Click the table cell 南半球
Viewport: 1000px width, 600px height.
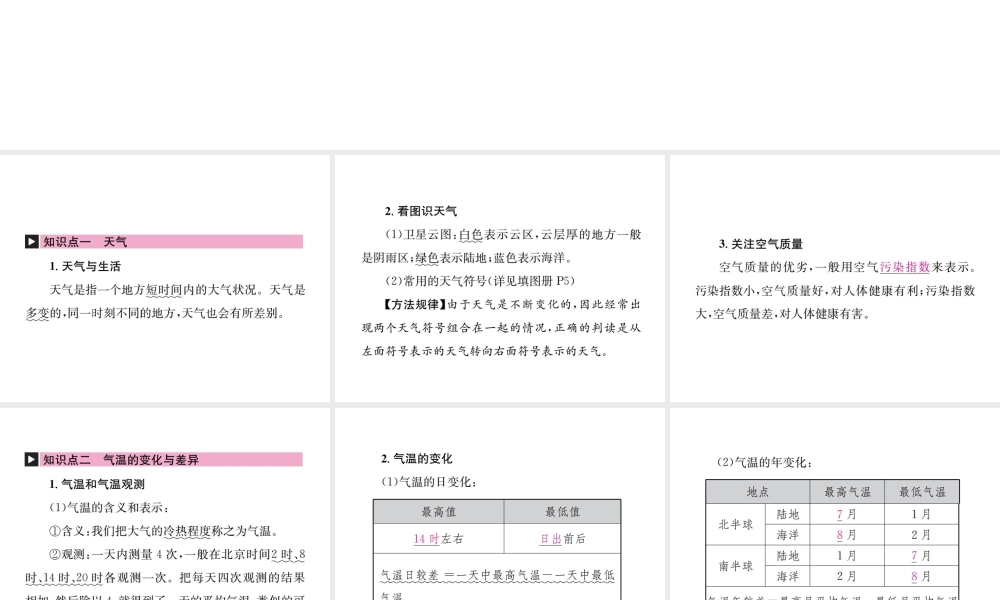(736, 566)
